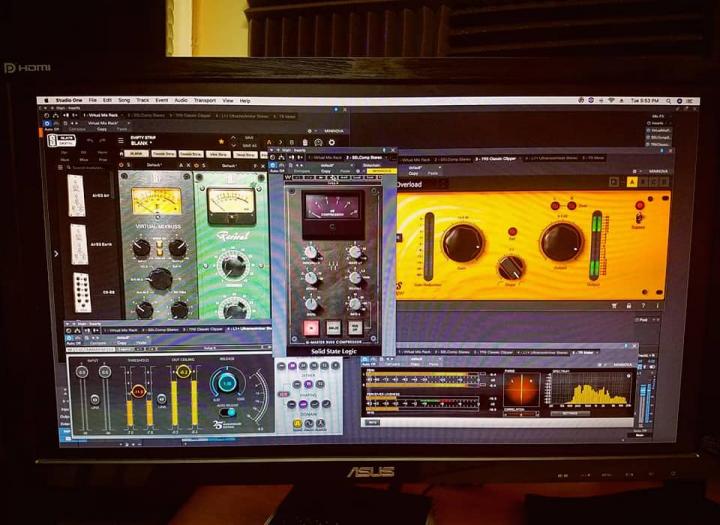
Task: Open the BLANK preset name dropdown
Action: coord(141,143)
